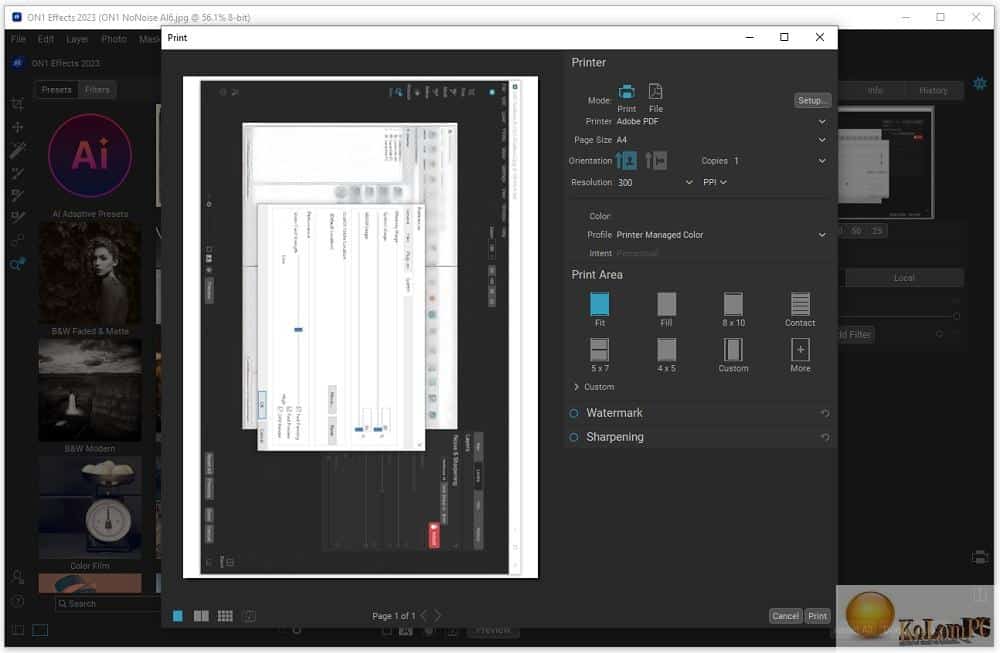Select the Crop tool in ON1 Effects
The height and width of the screenshot is (653, 1000).
pos(18,105)
